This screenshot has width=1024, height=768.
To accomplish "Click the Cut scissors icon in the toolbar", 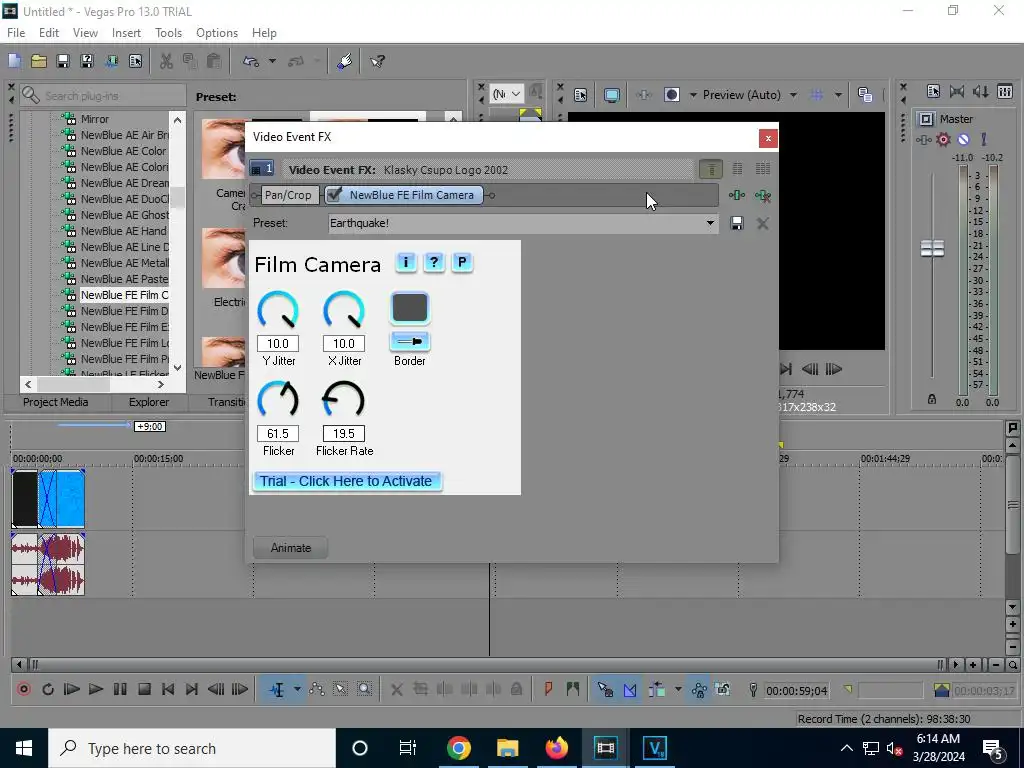I will click(167, 61).
